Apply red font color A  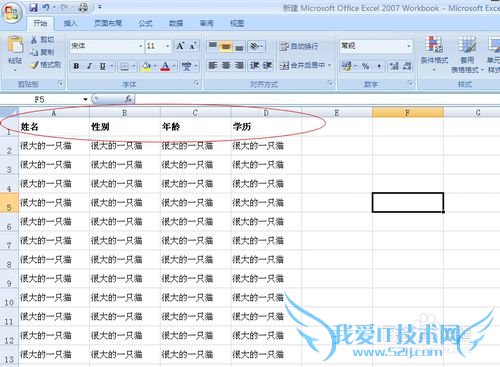165,66
